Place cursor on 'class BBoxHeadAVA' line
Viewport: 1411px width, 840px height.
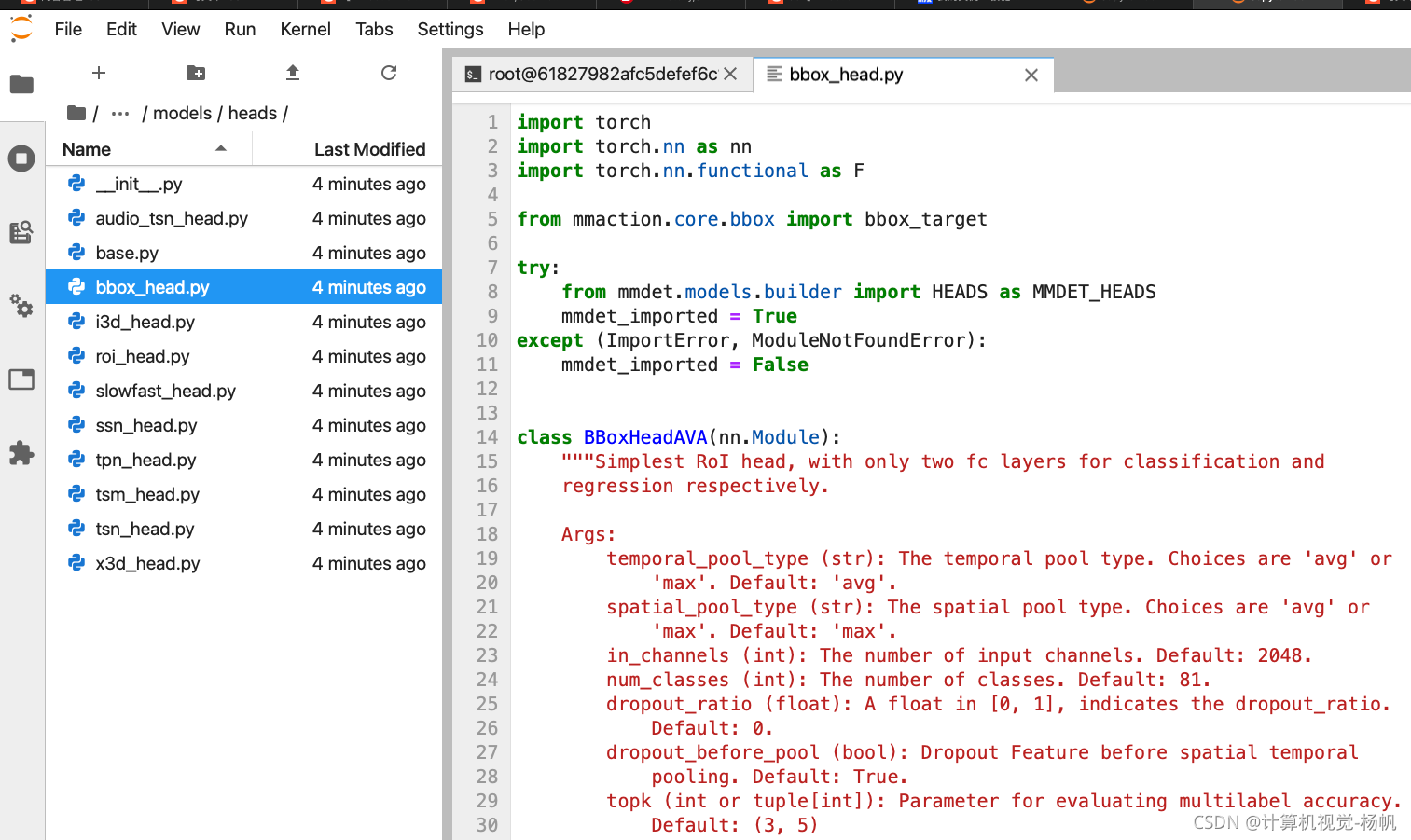(x=679, y=437)
